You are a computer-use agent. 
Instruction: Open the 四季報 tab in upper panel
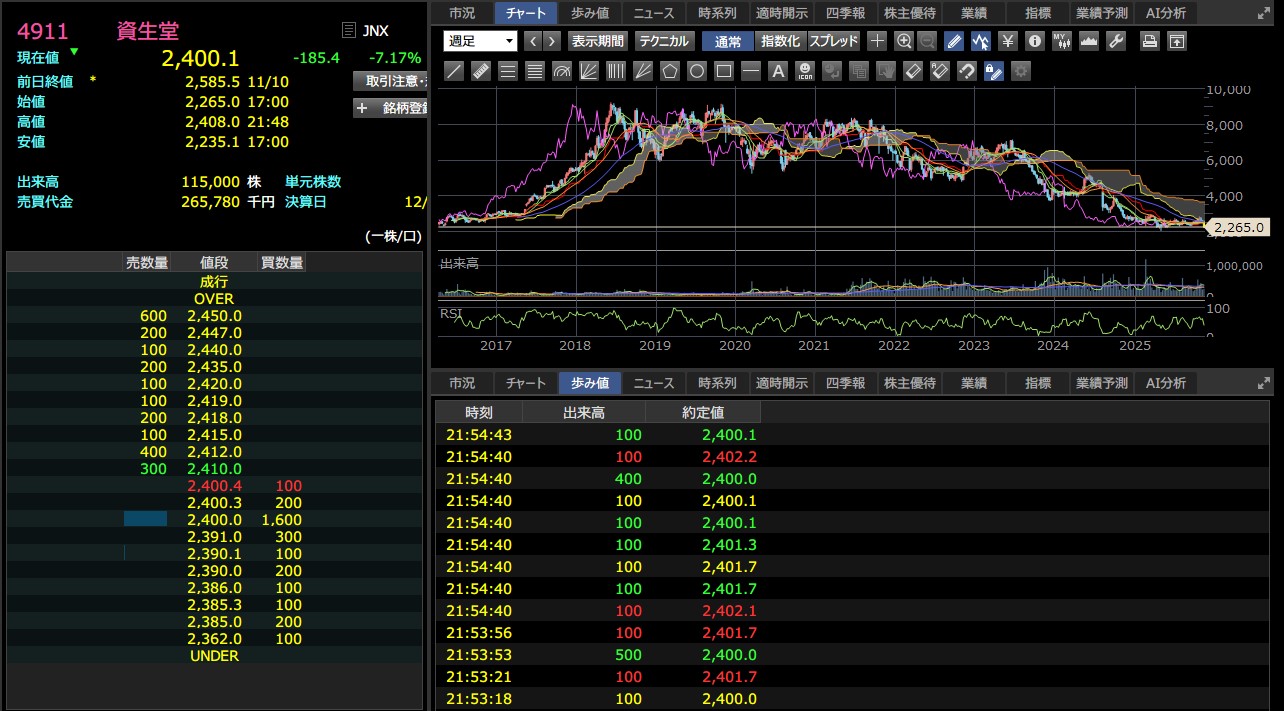click(x=846, y=13)
